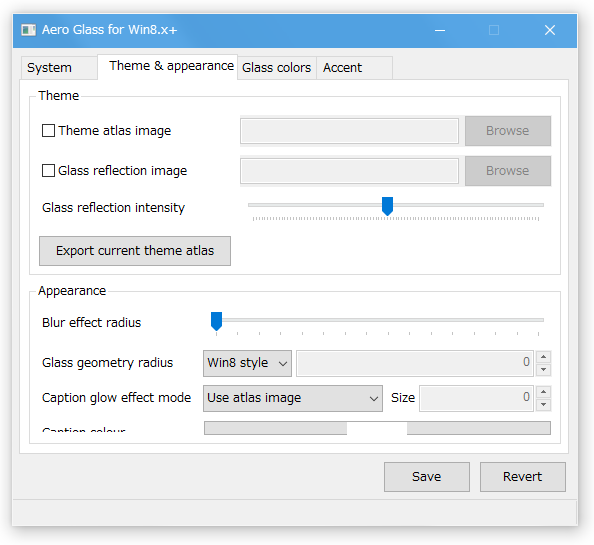This screenshot has width=594, height=545.
Task: Select the Theme & appearance tab
Action: click(167, 67)
